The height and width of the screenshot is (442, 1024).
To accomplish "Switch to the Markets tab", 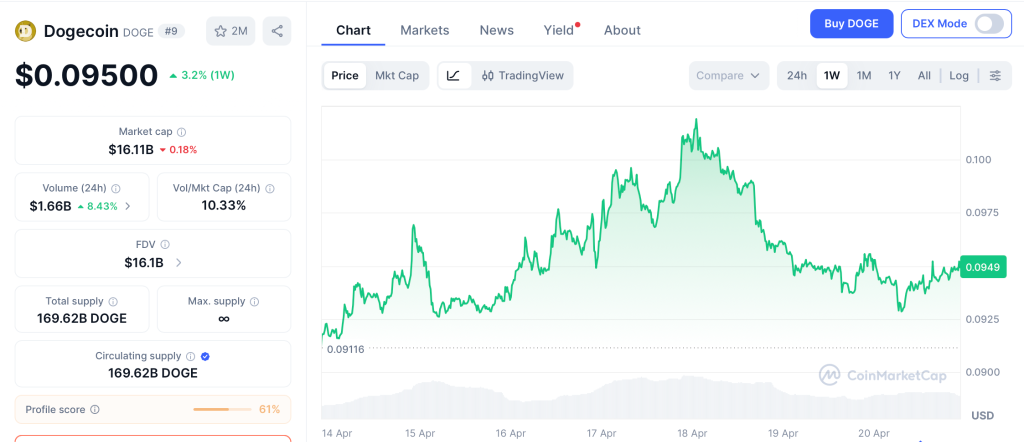I will pyautogui.click(x=425, y=30).
